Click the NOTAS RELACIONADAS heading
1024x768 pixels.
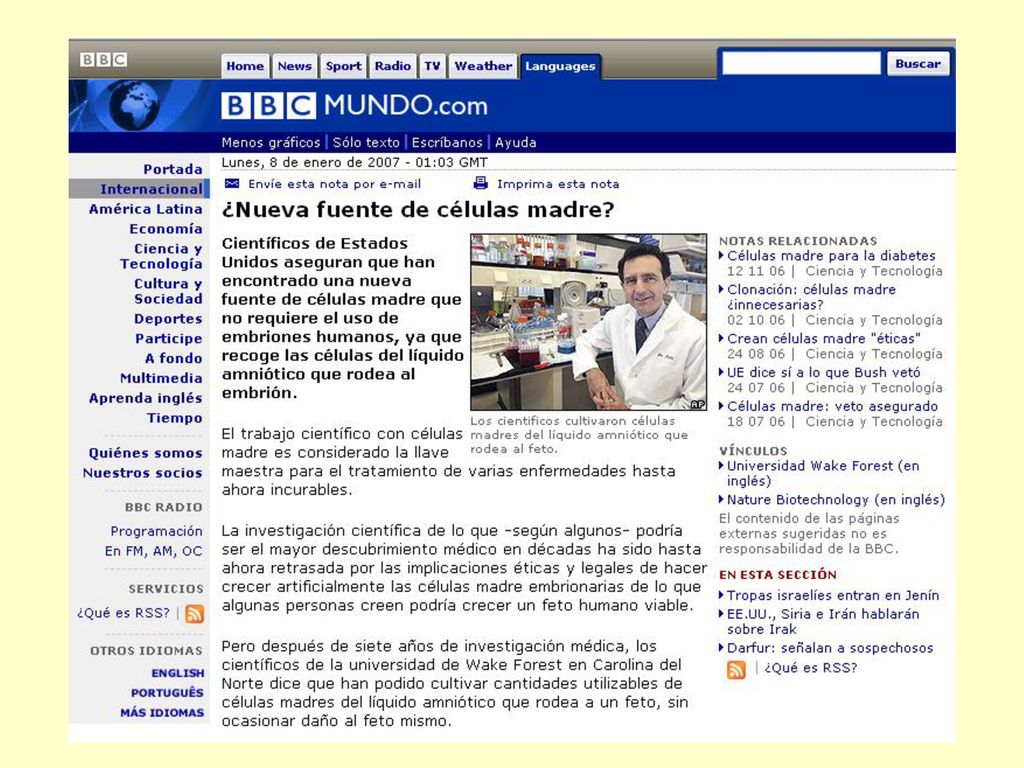(798, 240)
